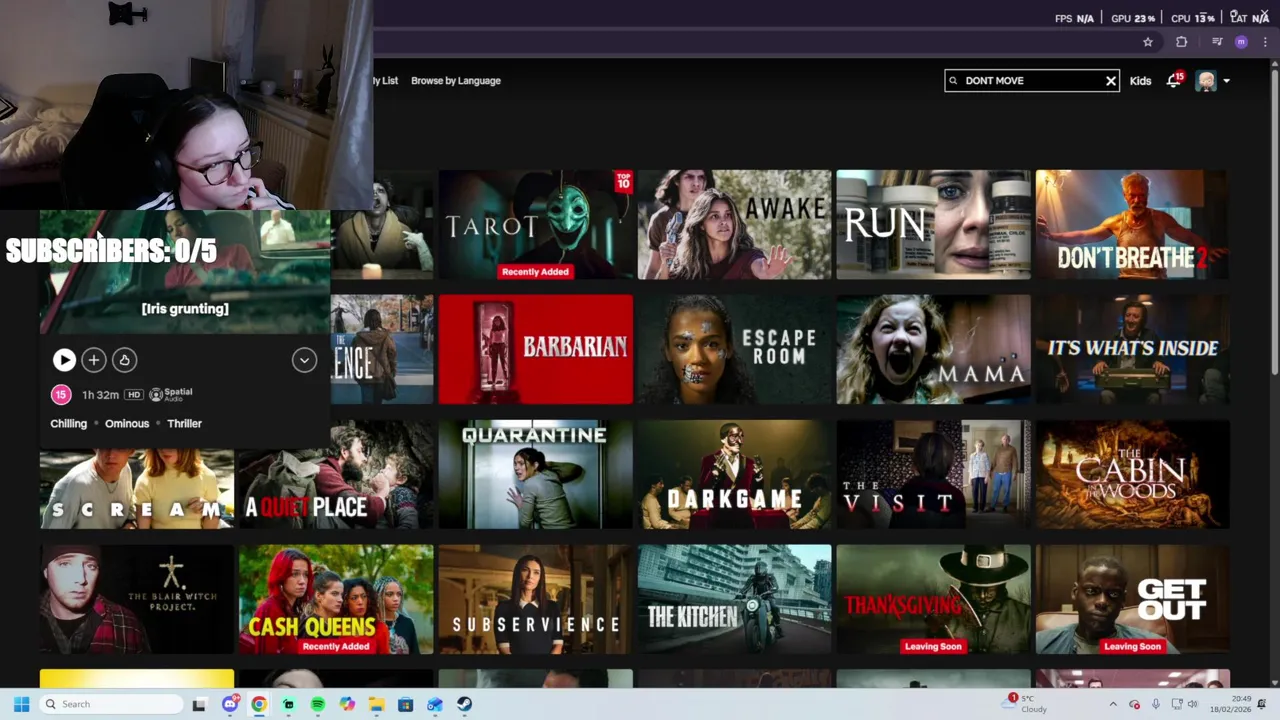Choose the Run movie thumbnail
The width and height of the screenshot is (1280, 720).
coord(933,224)
